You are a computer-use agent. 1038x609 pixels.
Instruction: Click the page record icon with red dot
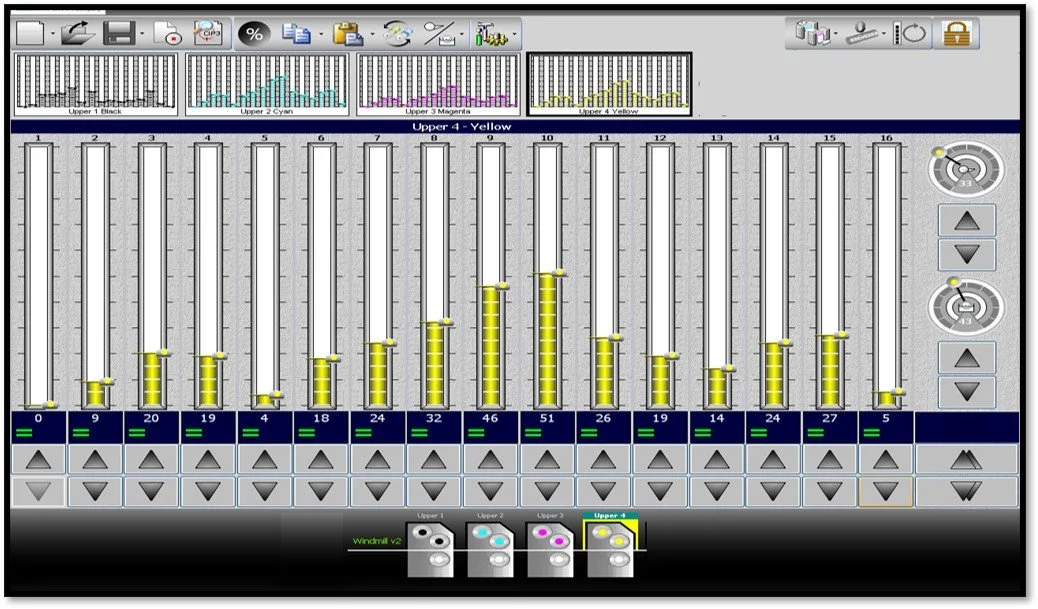click(167, 33)
